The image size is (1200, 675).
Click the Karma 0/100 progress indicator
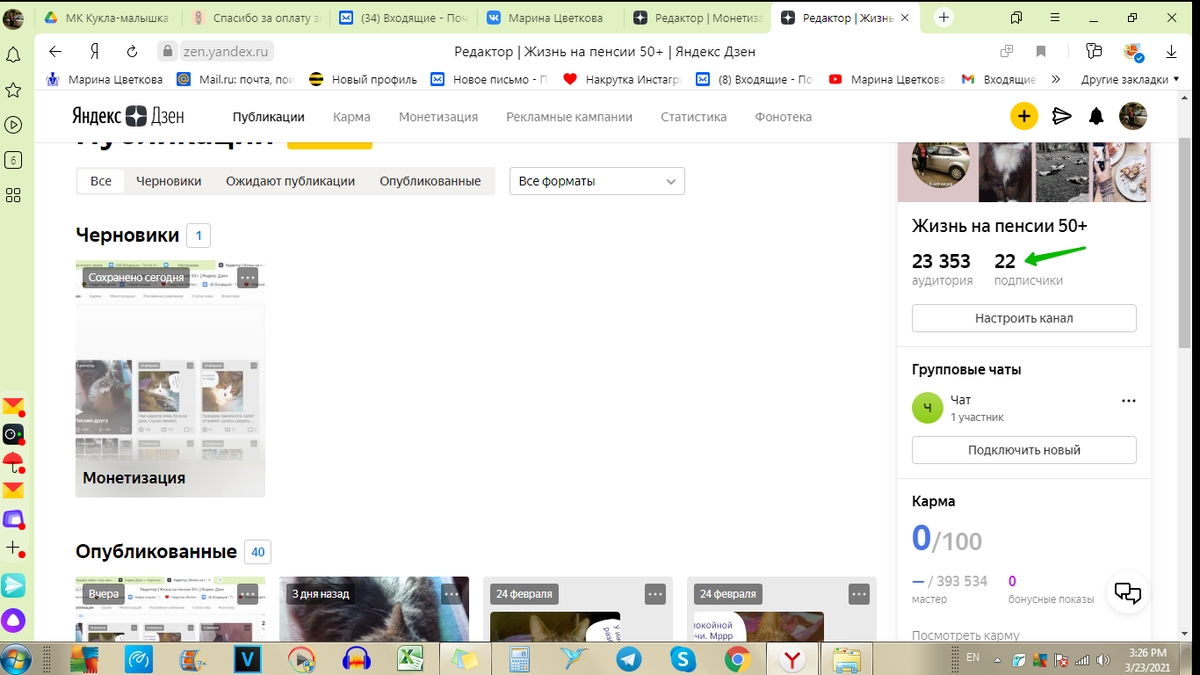(946, 539)
